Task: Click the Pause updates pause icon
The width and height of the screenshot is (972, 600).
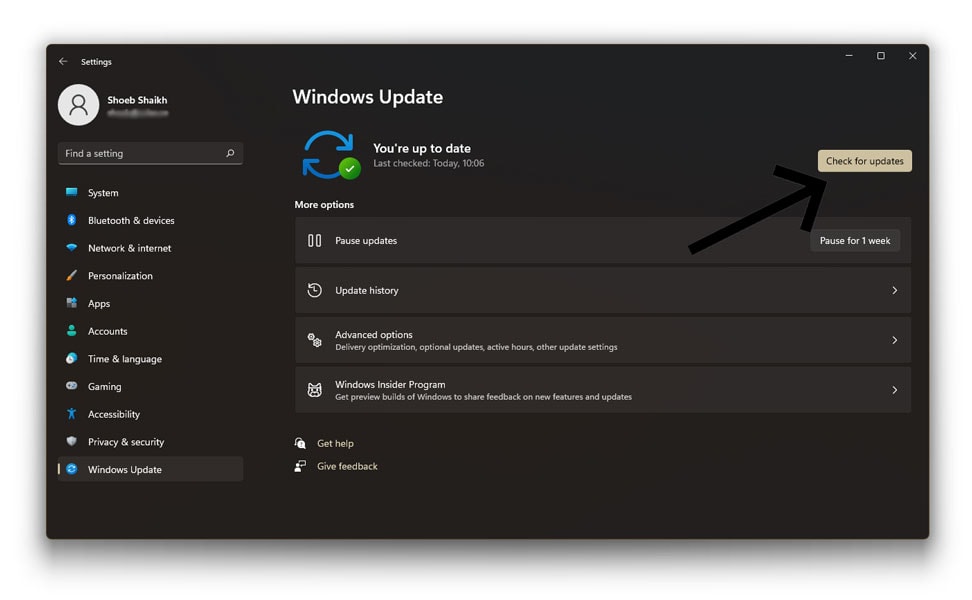Action: click(x=314, y=240)
